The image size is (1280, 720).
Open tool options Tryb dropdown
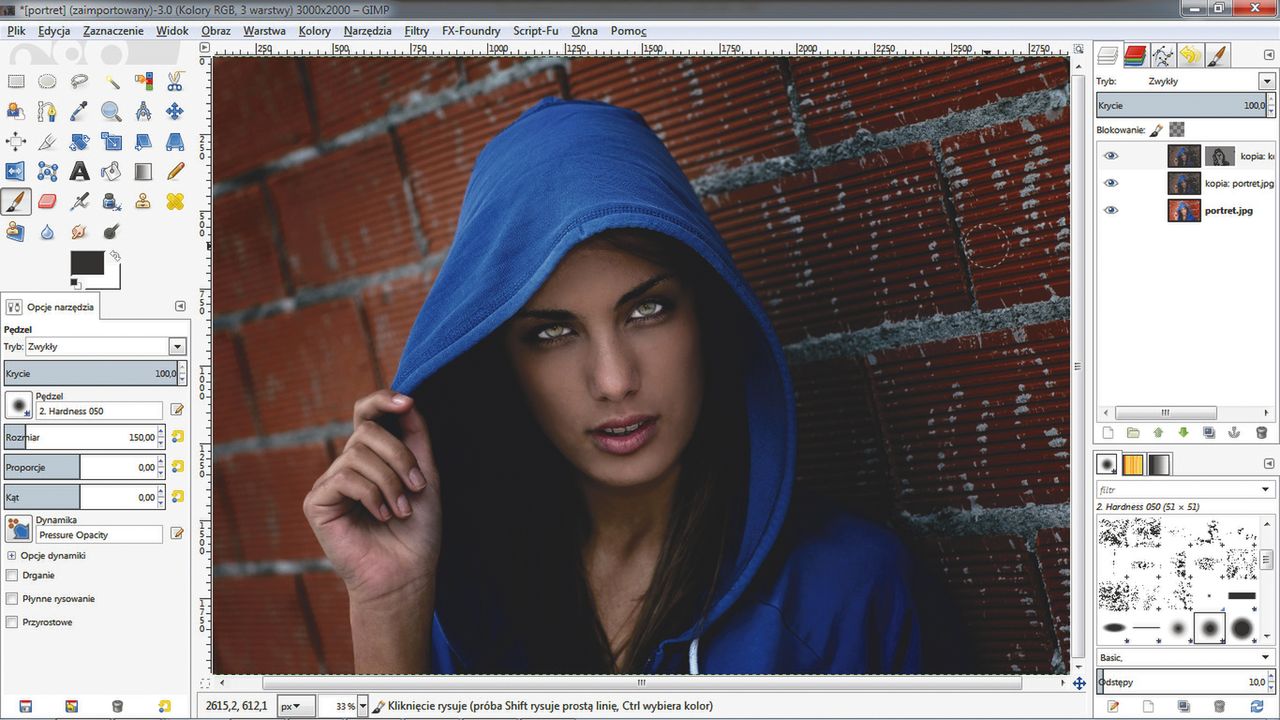(177, 346)
